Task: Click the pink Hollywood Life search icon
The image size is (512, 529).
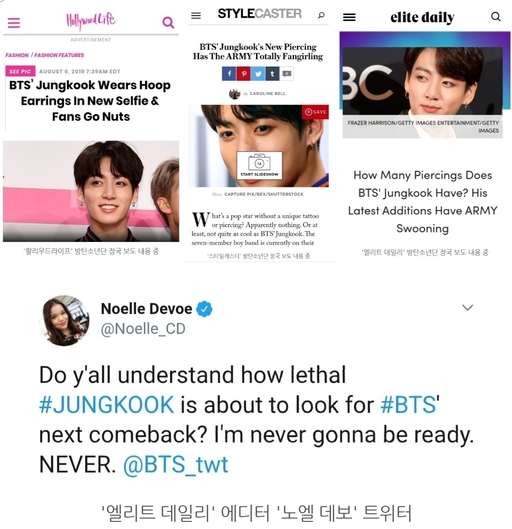Action: (168, 22)
